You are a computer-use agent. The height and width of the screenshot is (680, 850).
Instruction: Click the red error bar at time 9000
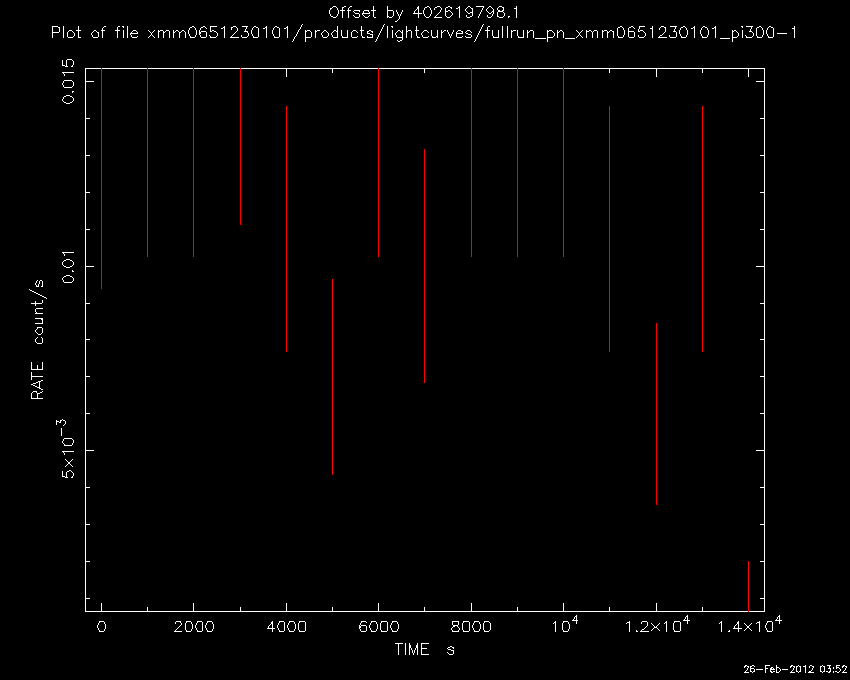[x=518, y=163]
